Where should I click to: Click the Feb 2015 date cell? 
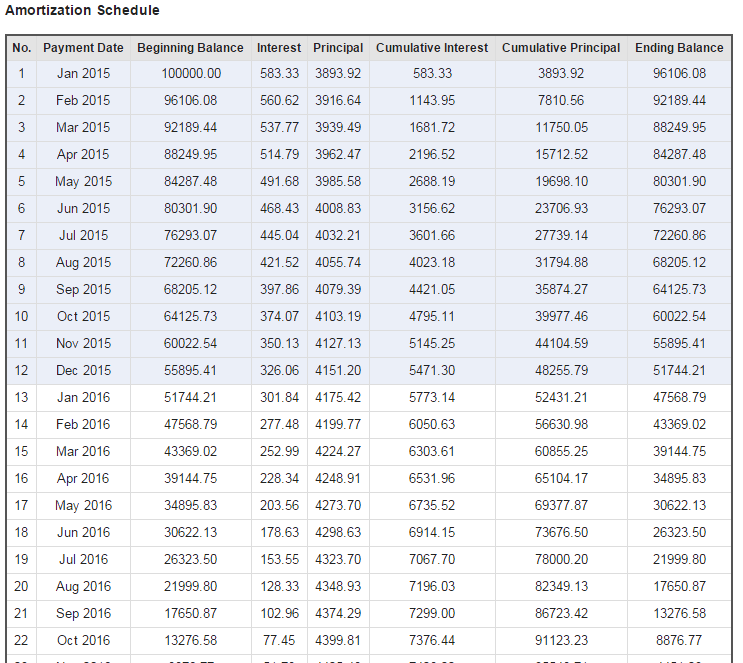tap(83, 100)
